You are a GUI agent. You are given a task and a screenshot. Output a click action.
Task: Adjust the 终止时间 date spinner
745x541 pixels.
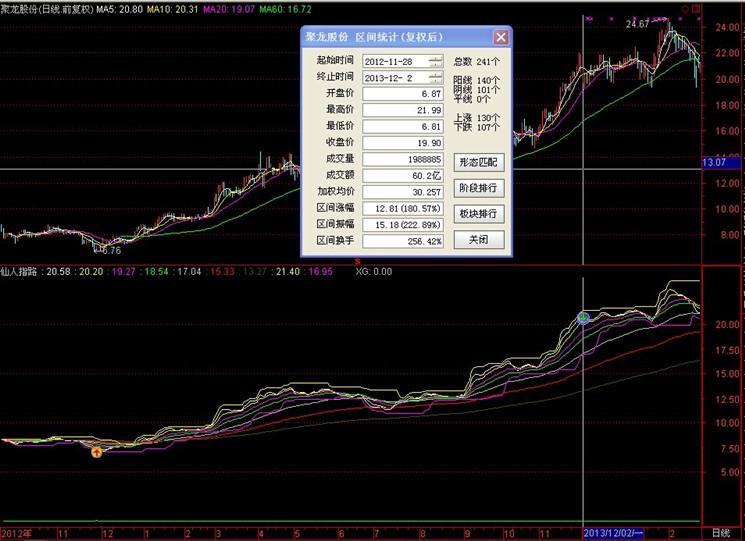point(436,78)
